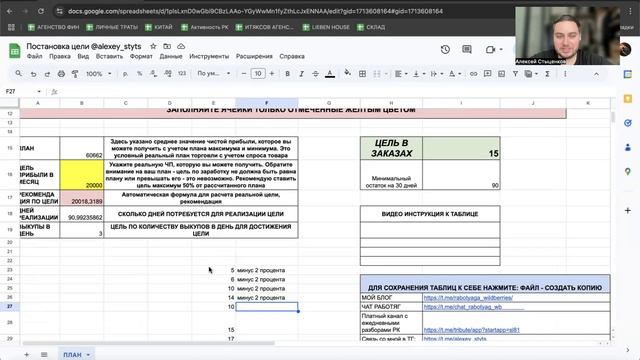Viewport: 640px width, 360px height.
Task: Undo the last action
Action: 33,74
